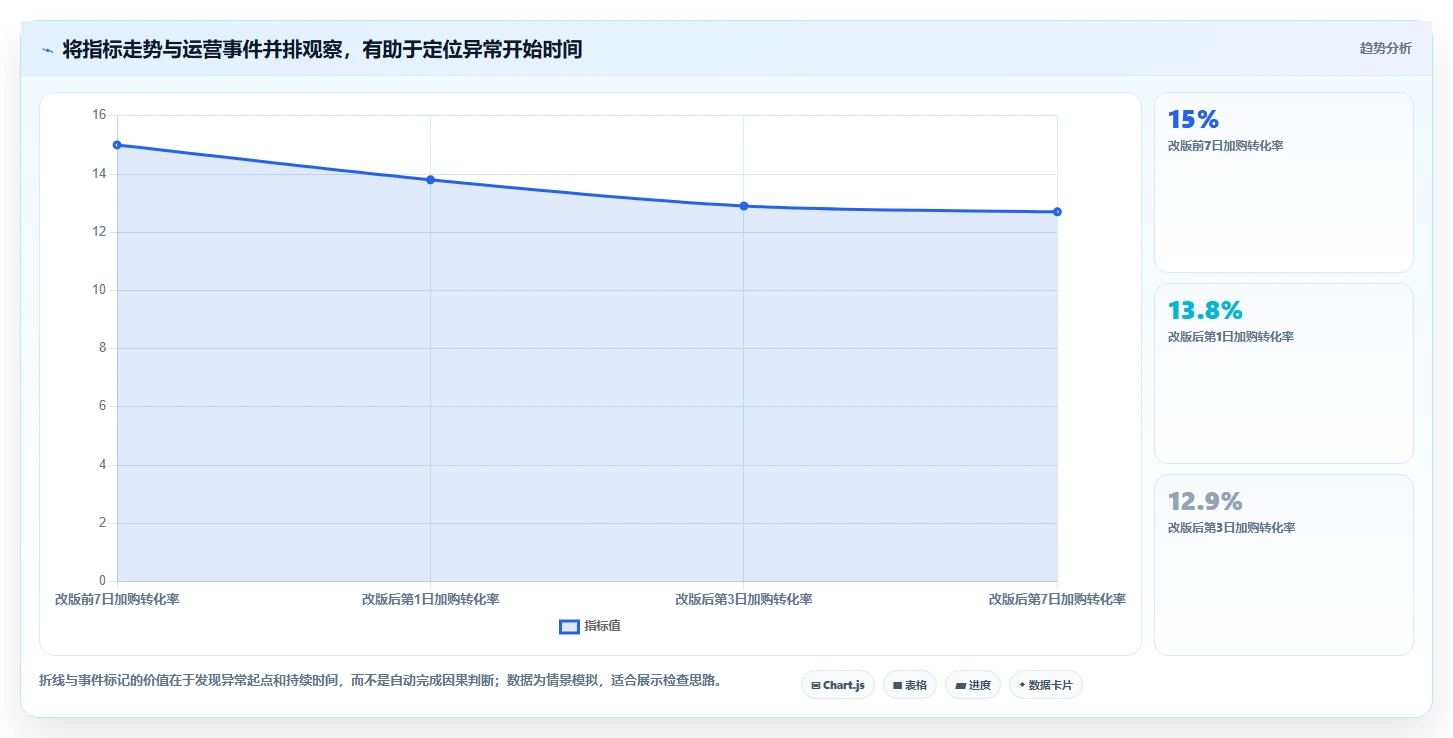
Task: Click the 数据卡片 tag button
Action: pos(1046,685)
